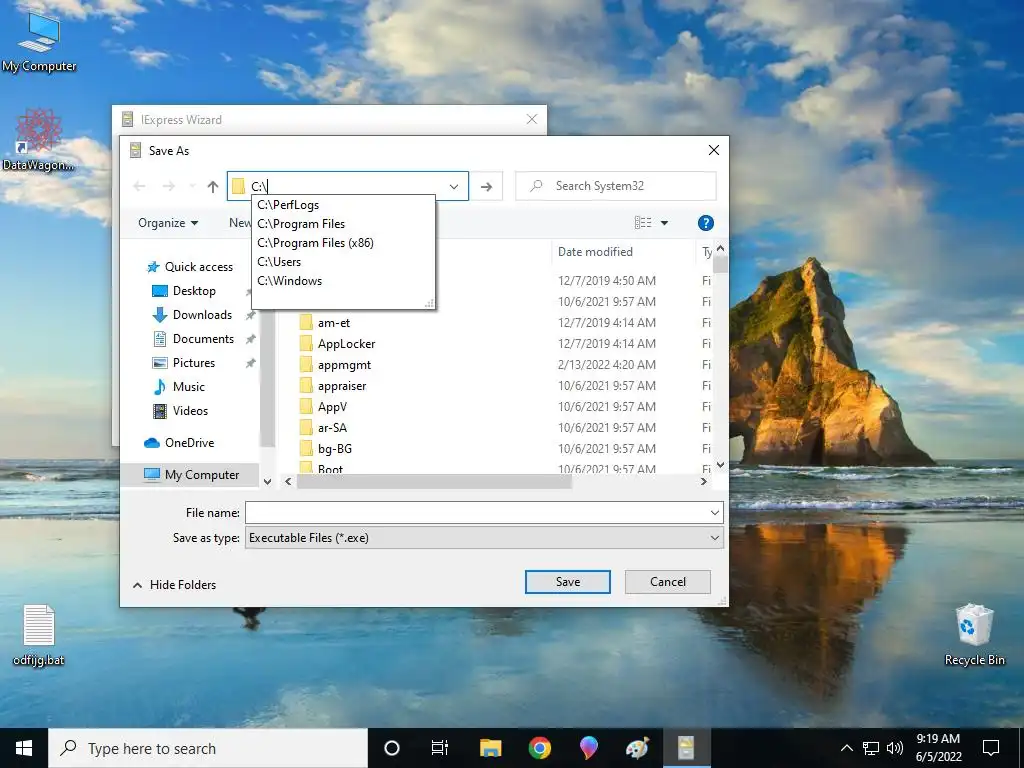Select Quick access in navigation pane
1024x768 pixels.
[x=190, y=267]
